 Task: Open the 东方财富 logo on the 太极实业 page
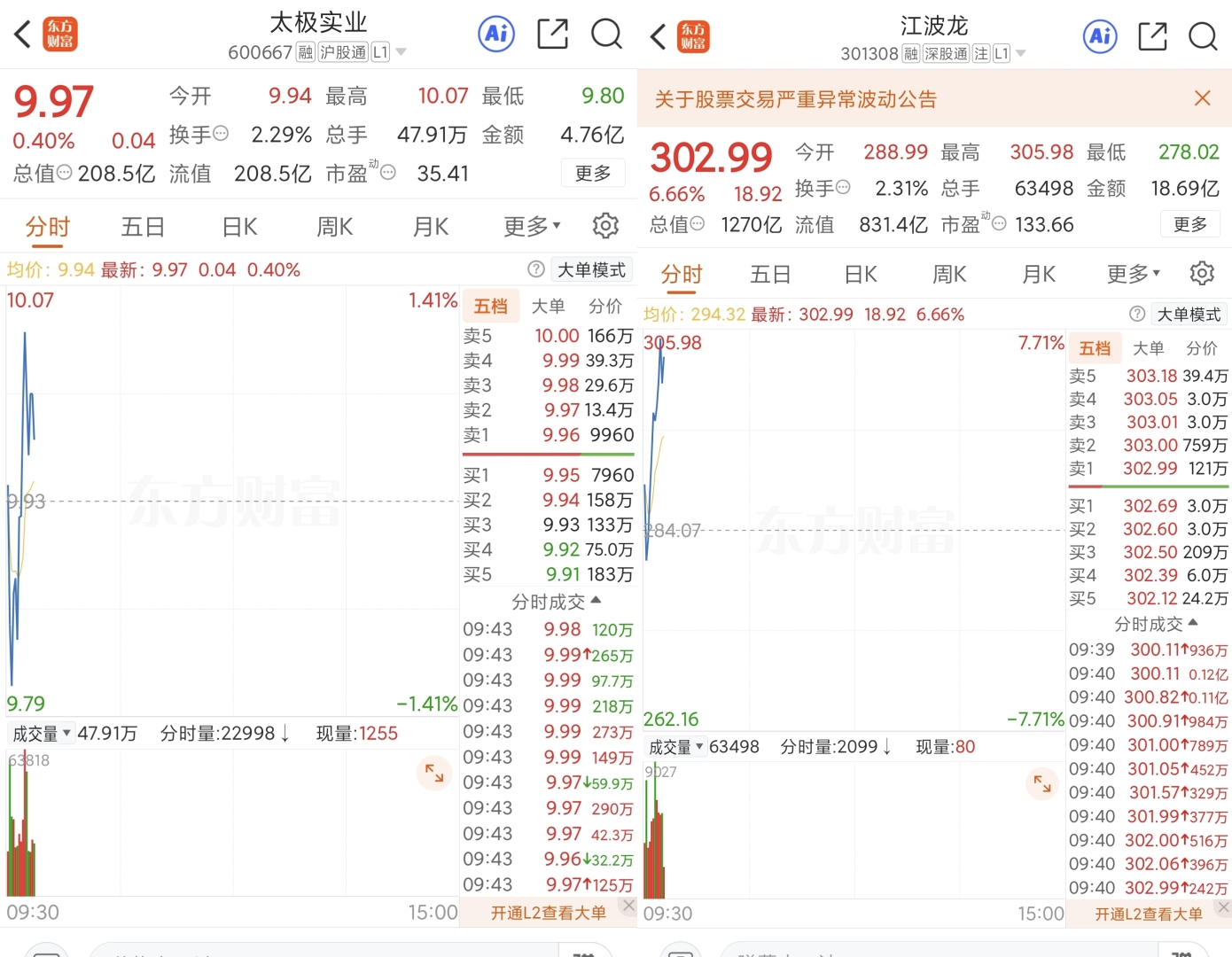tap(60, 35)
